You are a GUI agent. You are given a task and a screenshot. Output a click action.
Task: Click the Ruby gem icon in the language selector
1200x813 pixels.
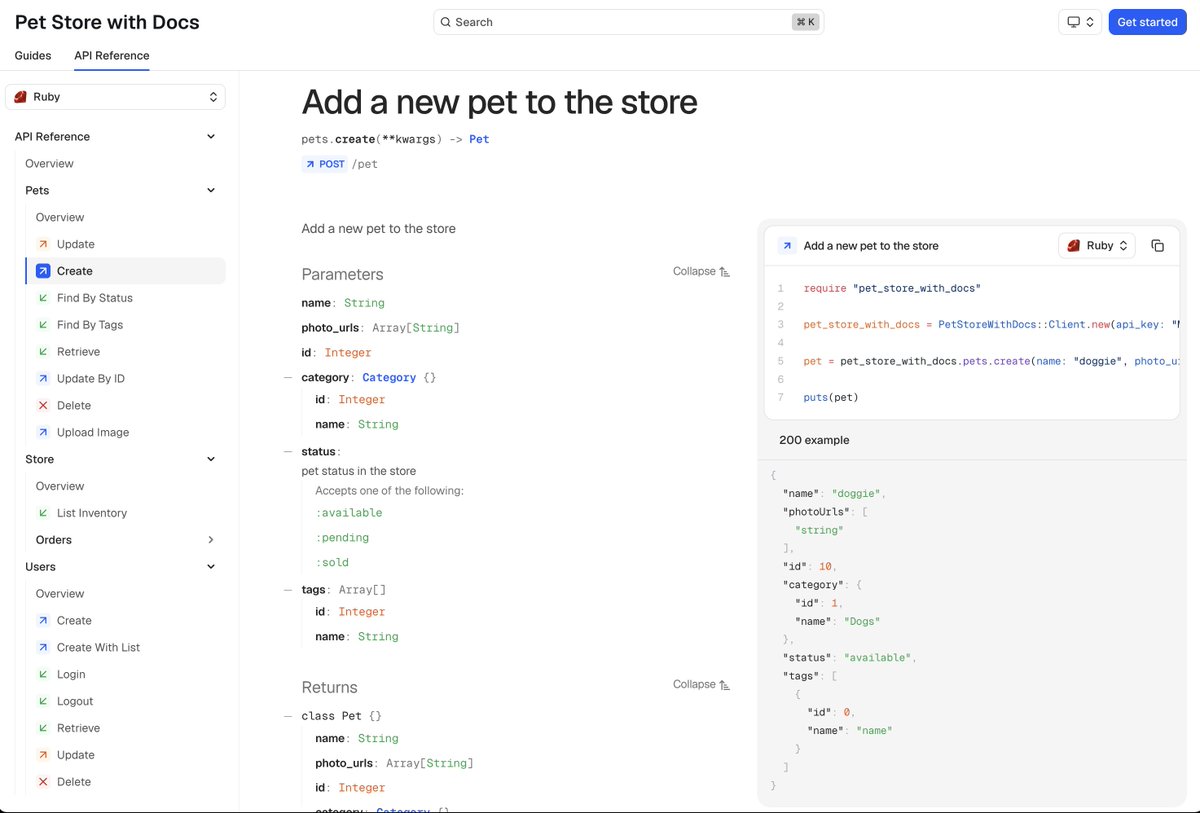pyautogui.click(x=24, y=96)
